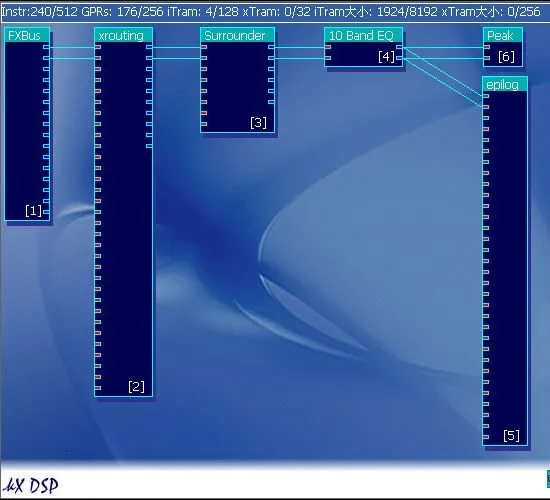Click the second input pin of 10 Band EQ
Viewport: 550px width, 500px height.
point(328,58)
